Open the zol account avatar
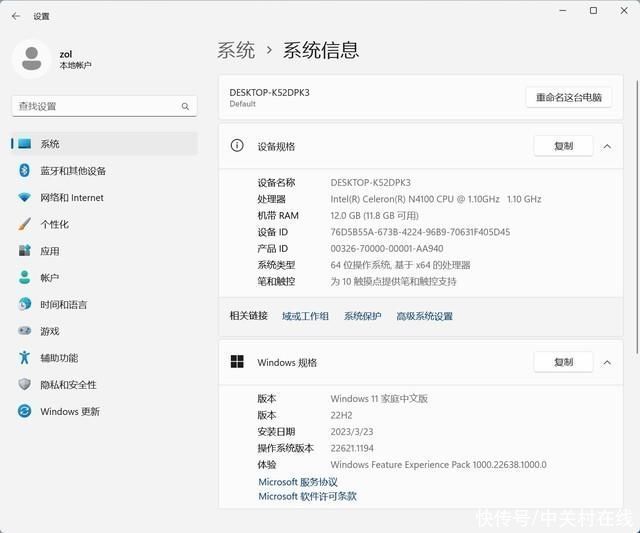Screen dimensions: 640x533 click(31, 59)
